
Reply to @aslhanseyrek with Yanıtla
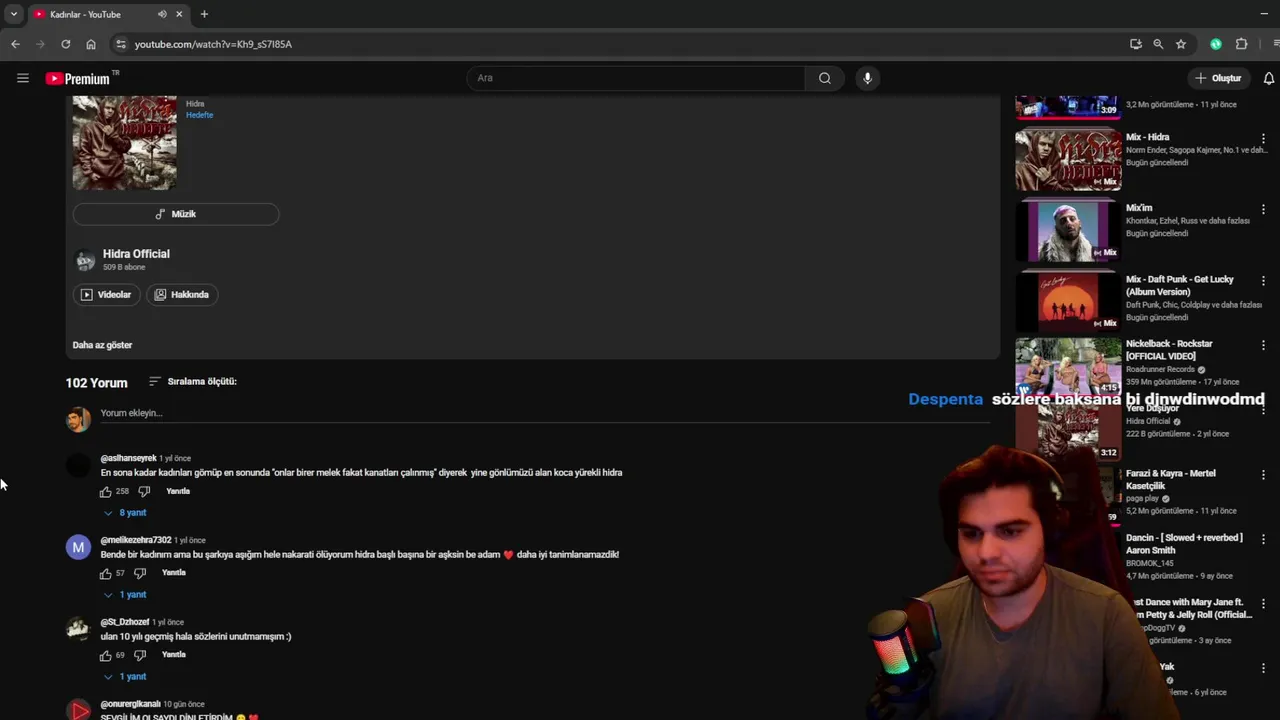click(x=178, y=492)
